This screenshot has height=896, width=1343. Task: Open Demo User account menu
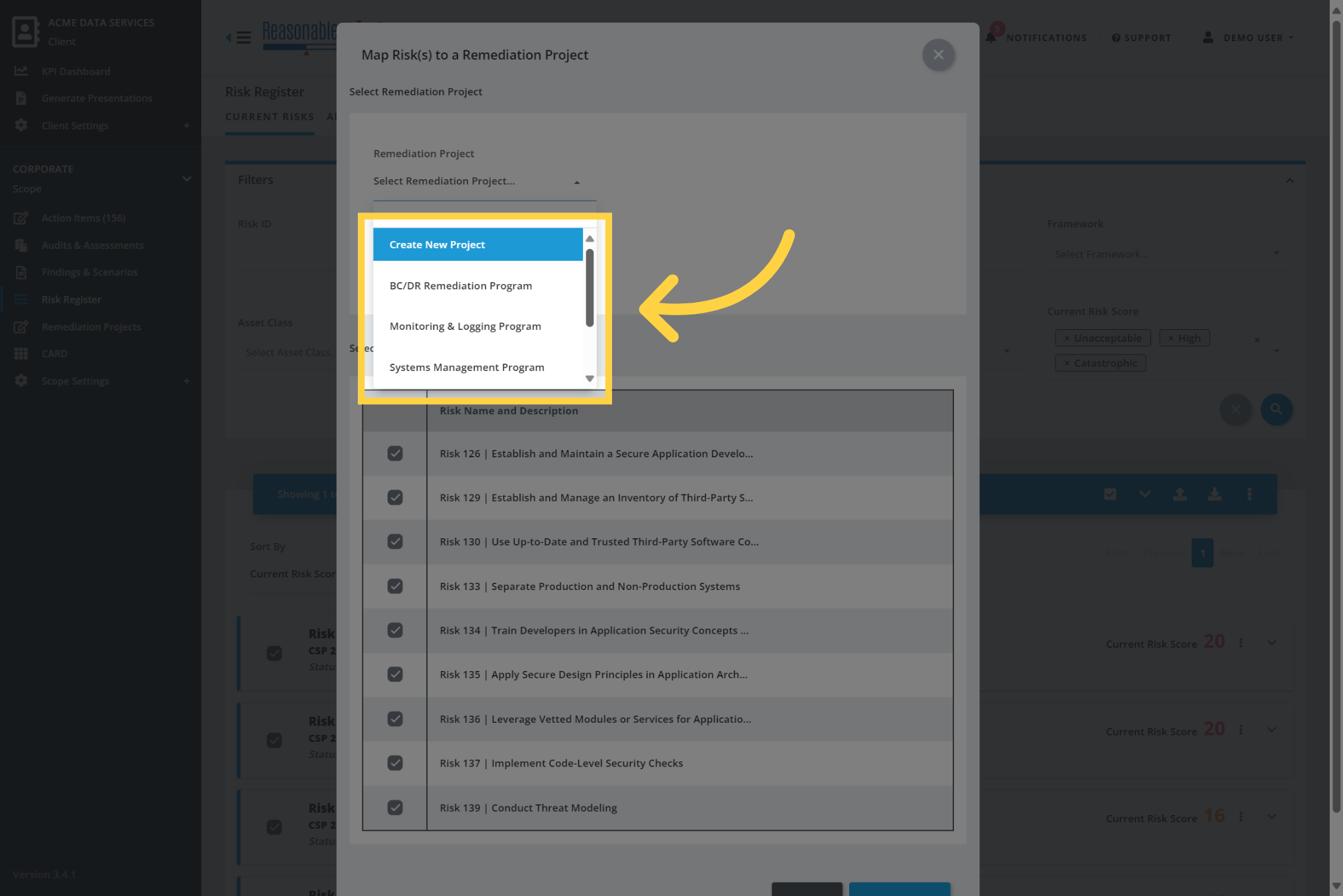coord(1248,38)
